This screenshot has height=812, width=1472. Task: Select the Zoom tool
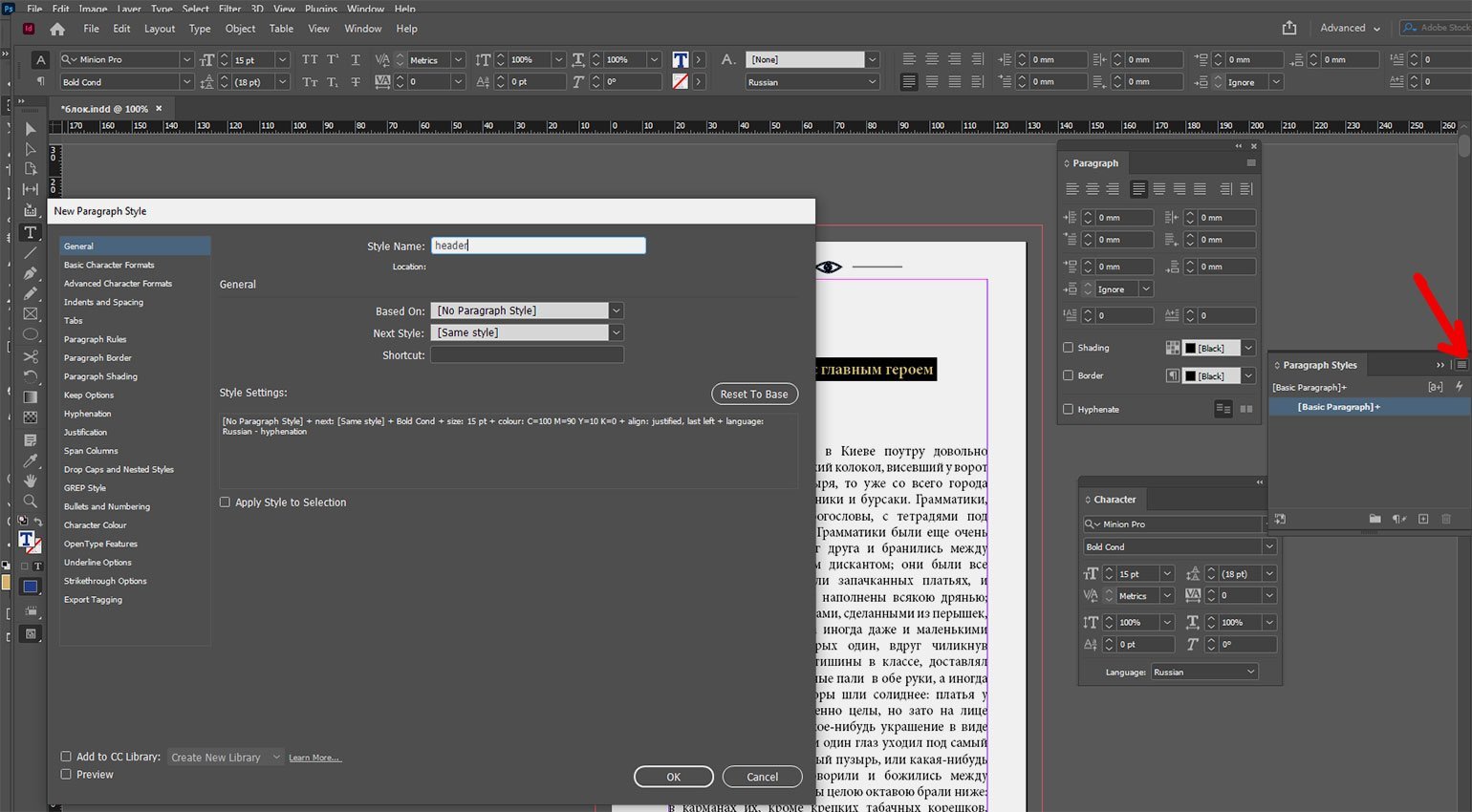point(30,501)
